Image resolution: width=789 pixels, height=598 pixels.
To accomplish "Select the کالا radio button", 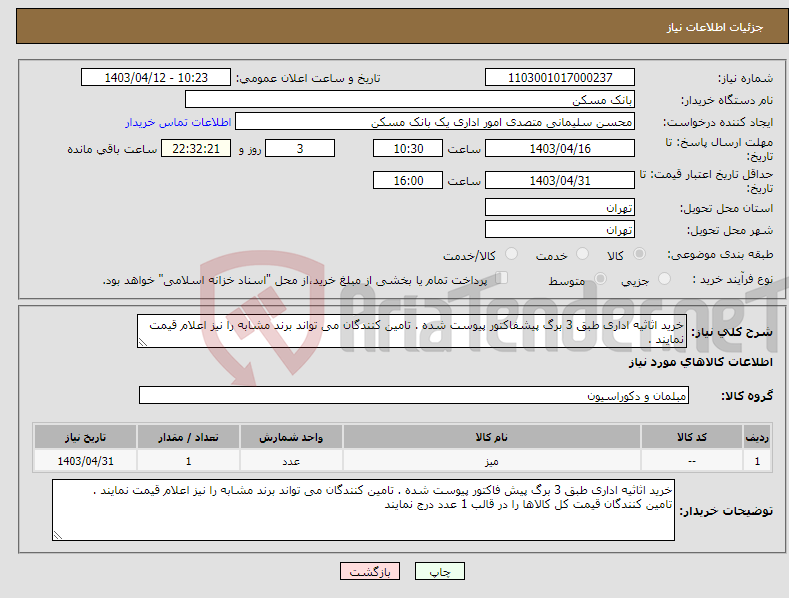I will coord(639,254).
